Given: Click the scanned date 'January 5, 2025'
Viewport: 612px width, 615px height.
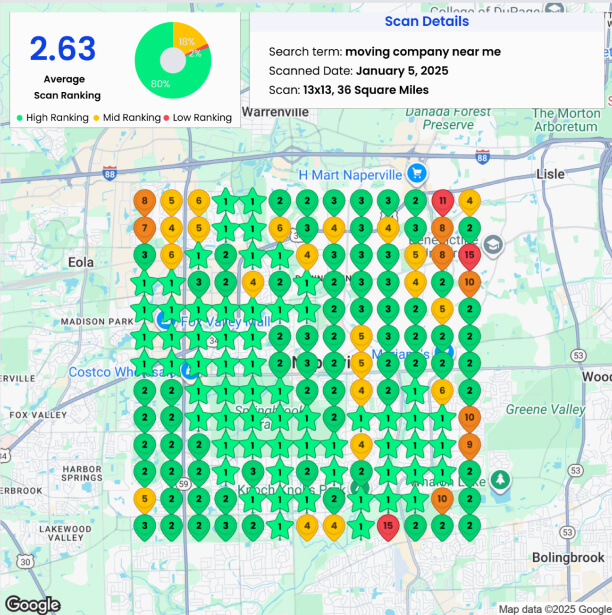Looking at the screenshot, I should (x=402, y=71).
